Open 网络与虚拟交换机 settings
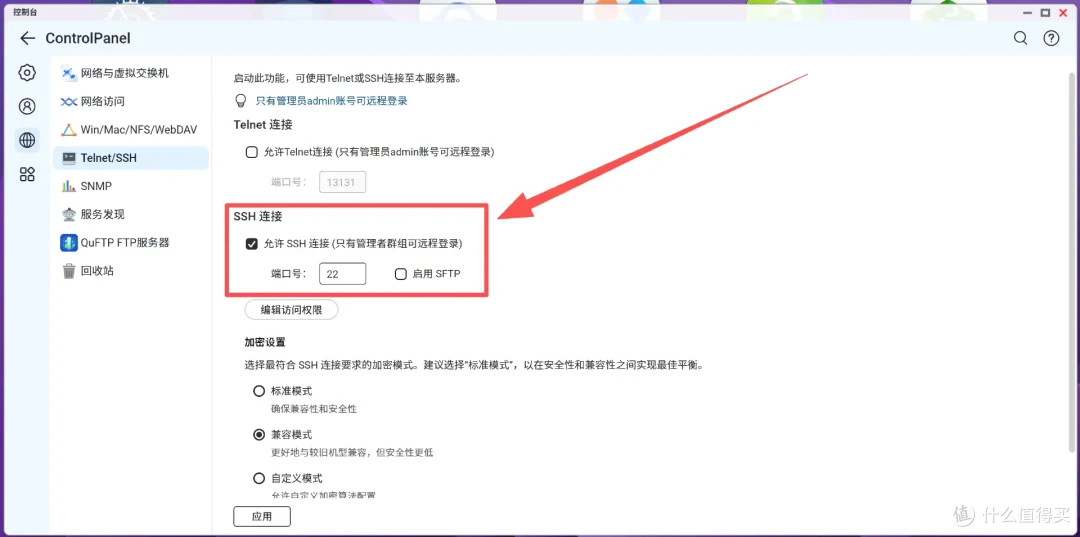Viewport: 1080px width, 537px height. [131, 73]
